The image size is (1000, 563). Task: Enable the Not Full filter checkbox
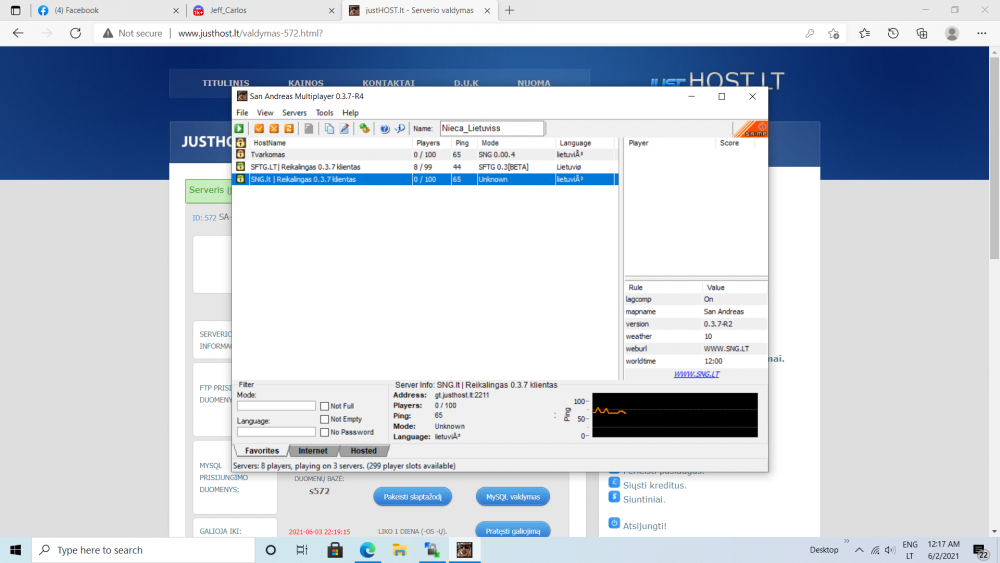coord(325,406)
